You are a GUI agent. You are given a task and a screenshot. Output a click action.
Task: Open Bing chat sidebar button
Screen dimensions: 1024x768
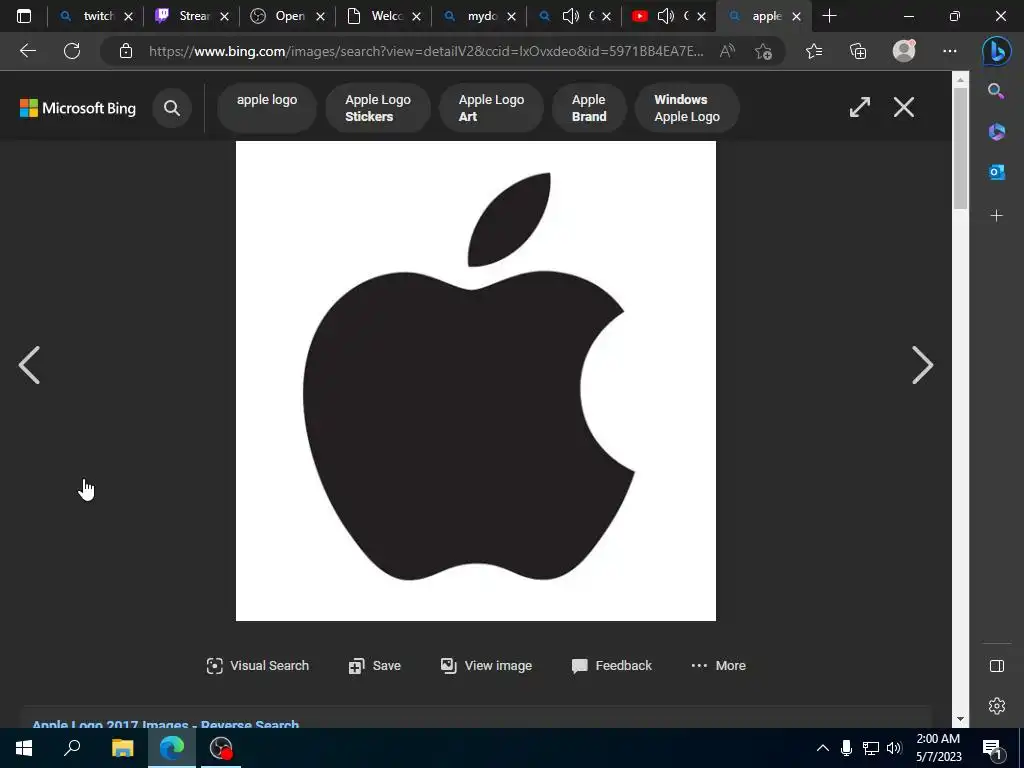point(997,51)
